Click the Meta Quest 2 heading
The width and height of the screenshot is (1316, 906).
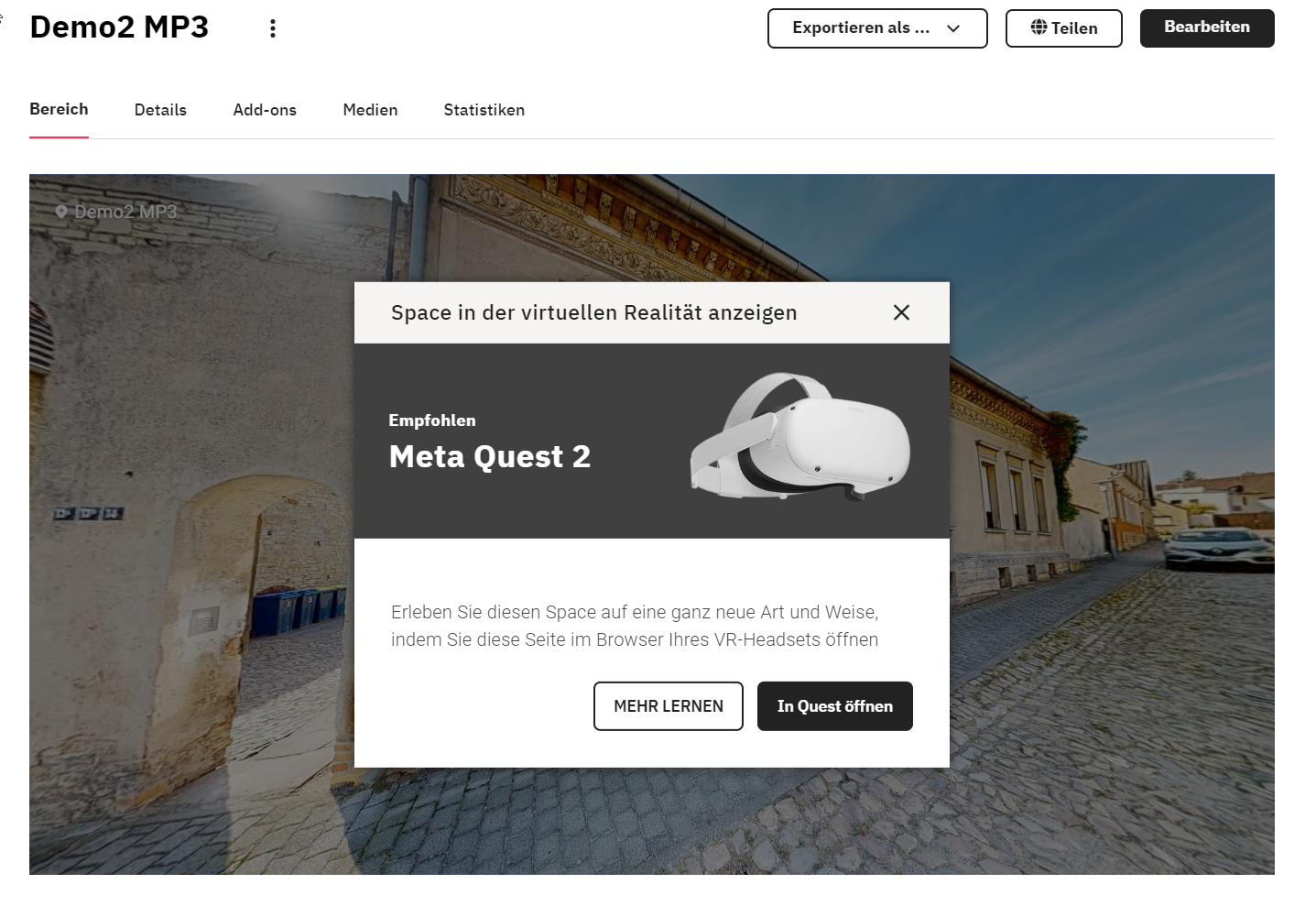coord(490,456)
